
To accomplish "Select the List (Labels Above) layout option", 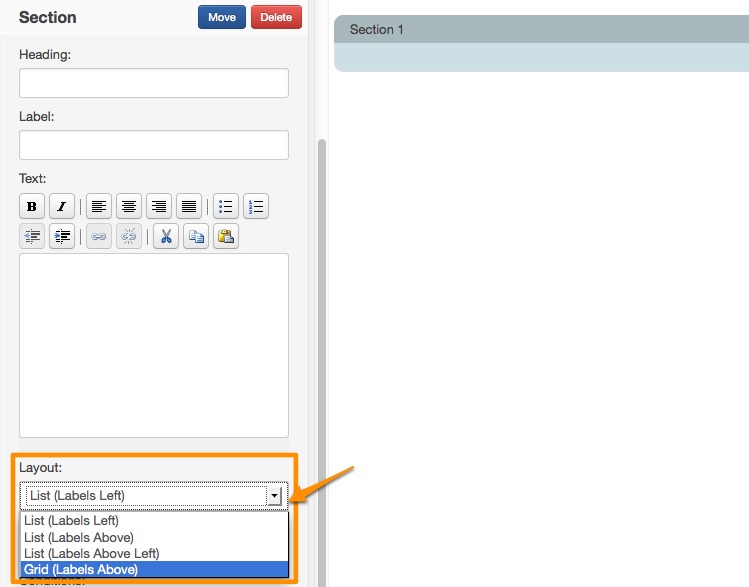I will click(79, 537).
